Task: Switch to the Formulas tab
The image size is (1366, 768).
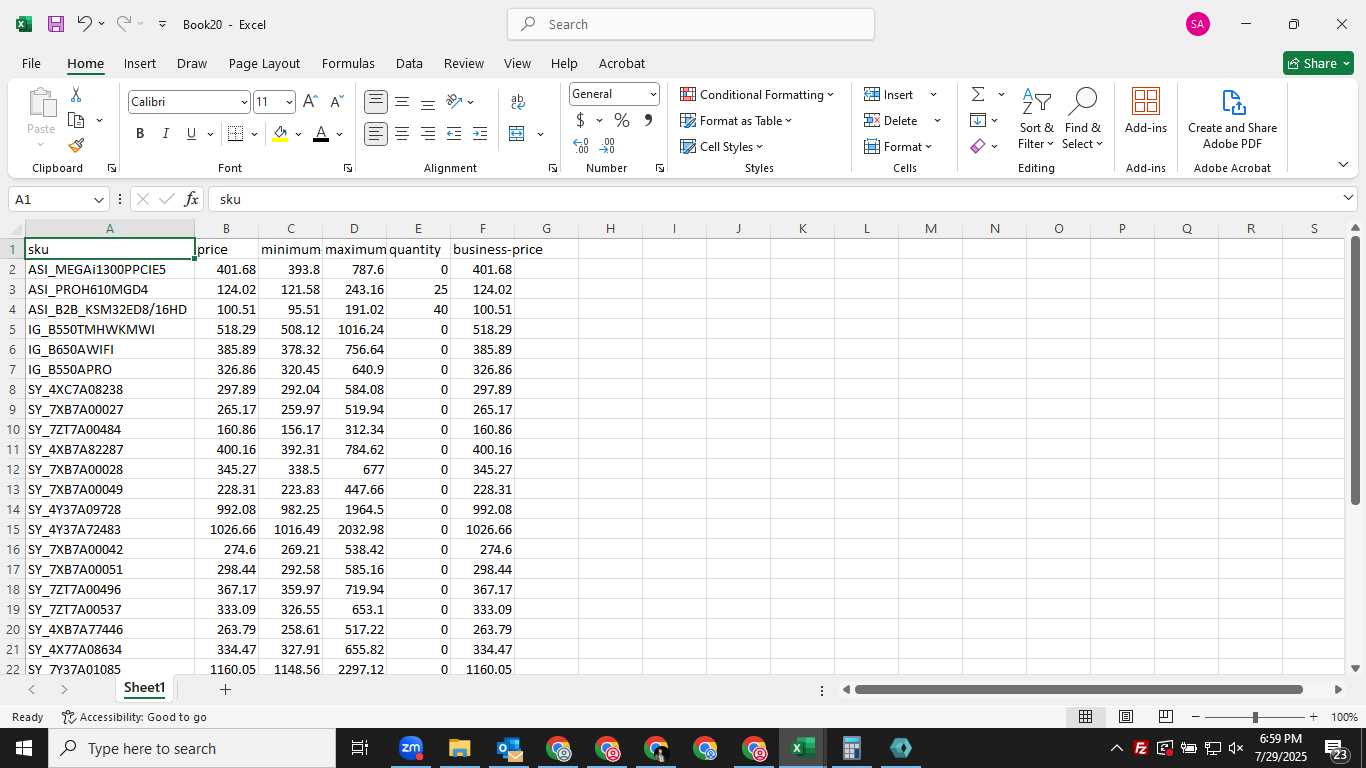Action: point(348,63)
